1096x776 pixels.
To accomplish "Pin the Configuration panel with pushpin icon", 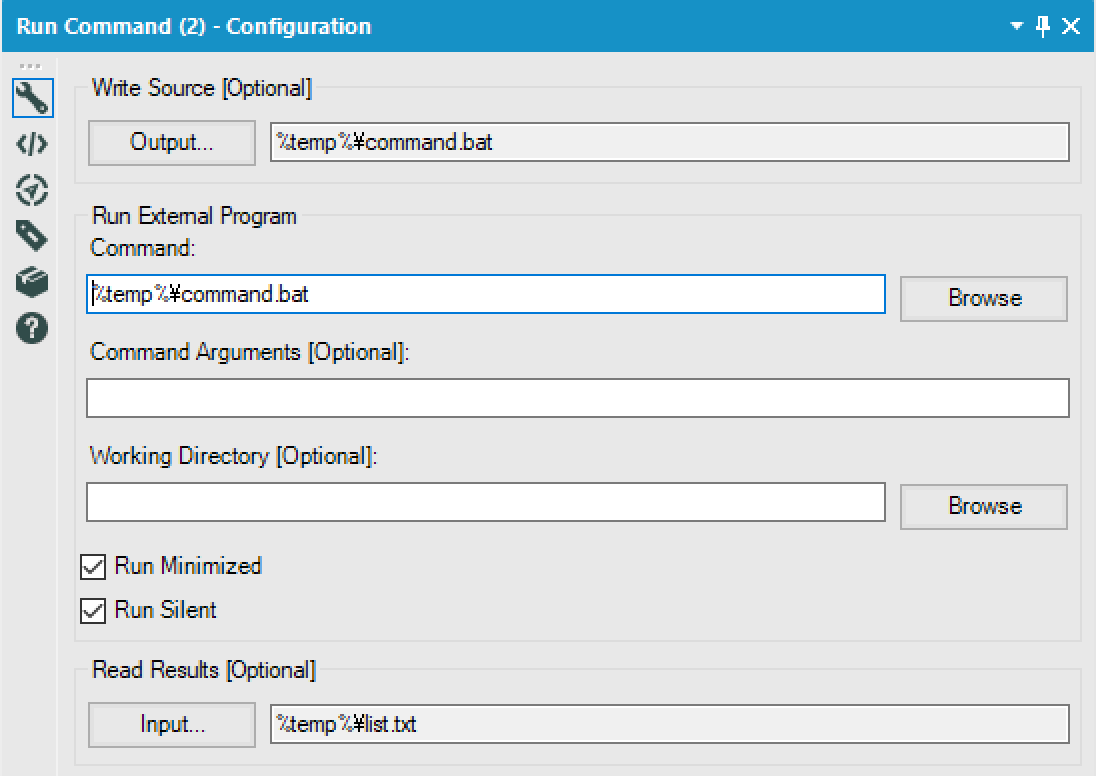I will [x=1044, y=27].
